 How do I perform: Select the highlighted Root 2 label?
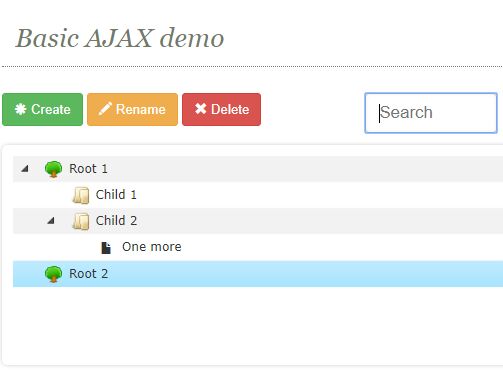click(88, 274)
